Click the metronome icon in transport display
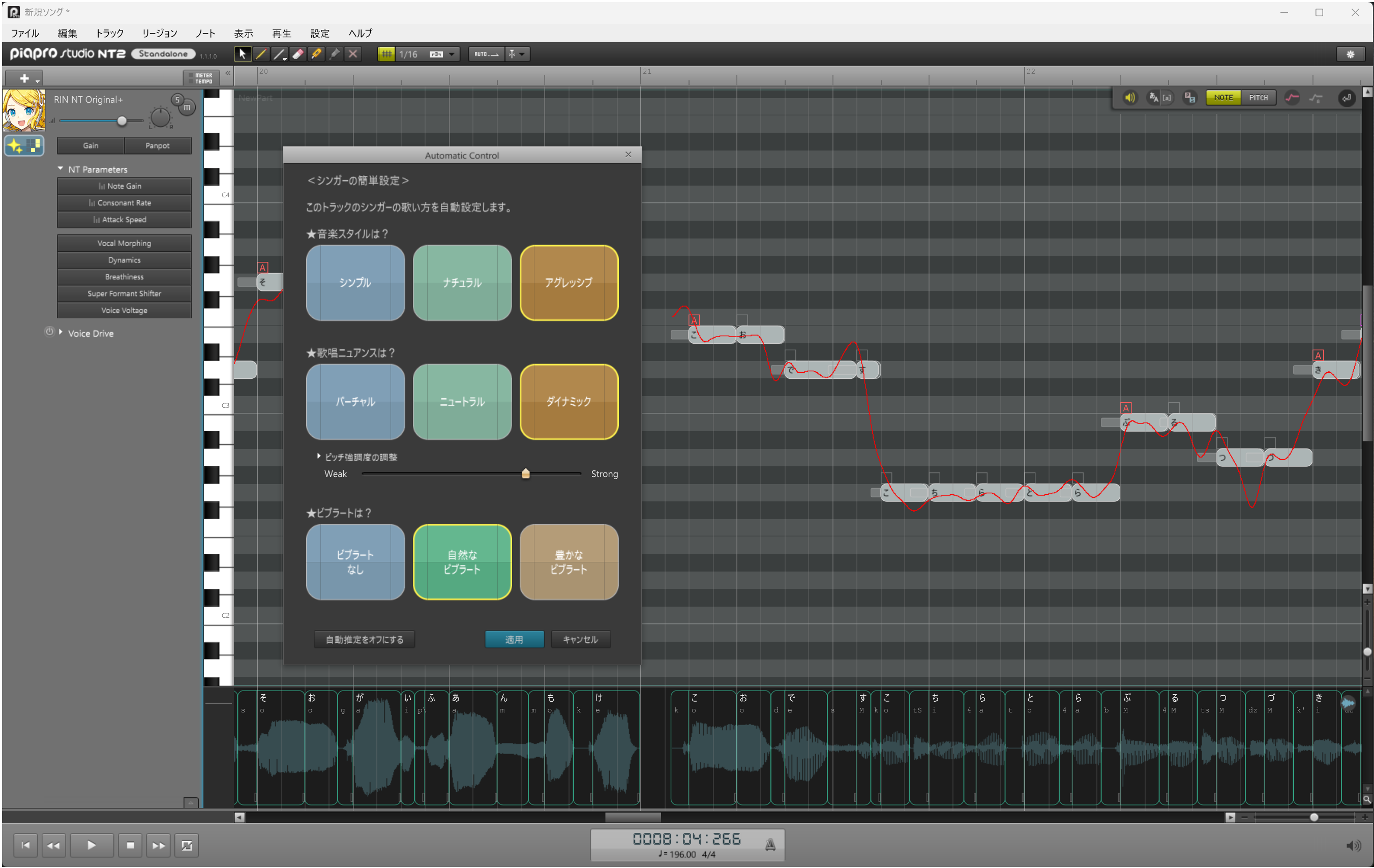 click(770, 845)
